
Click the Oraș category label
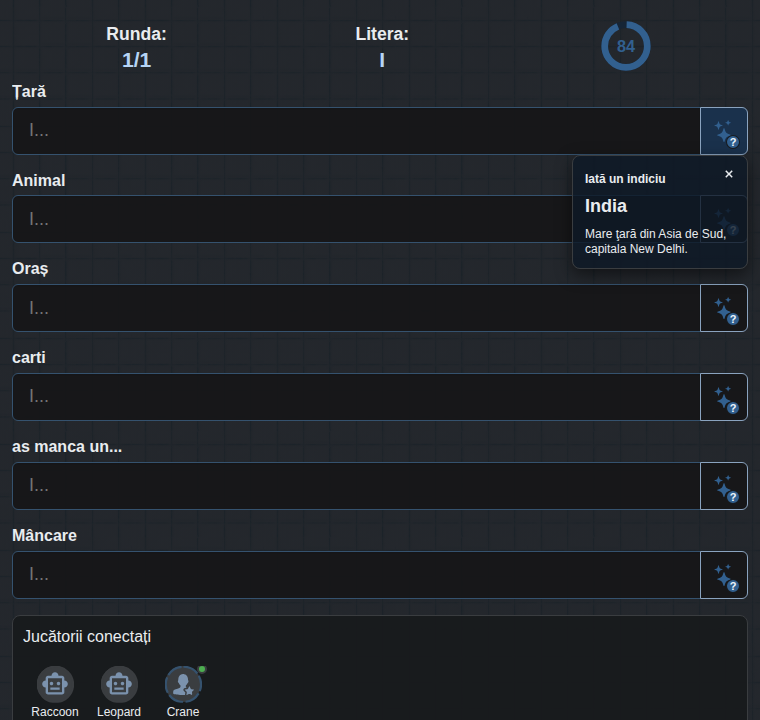click(x=30, y=269)
